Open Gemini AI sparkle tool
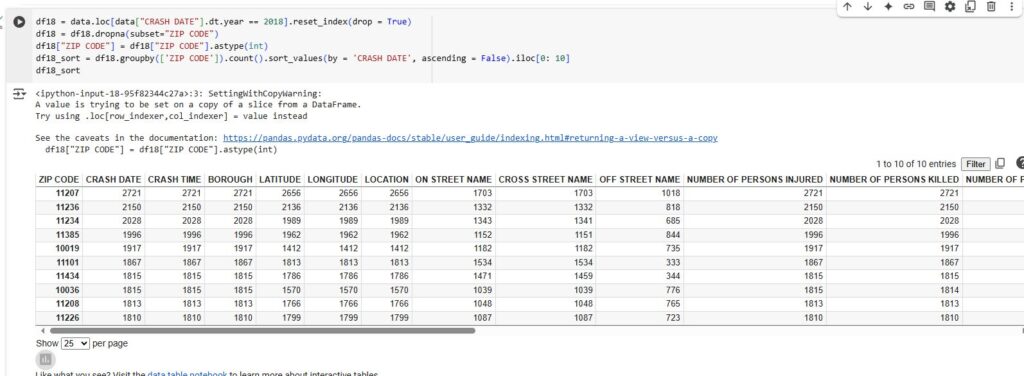 (x=888, y=7)
